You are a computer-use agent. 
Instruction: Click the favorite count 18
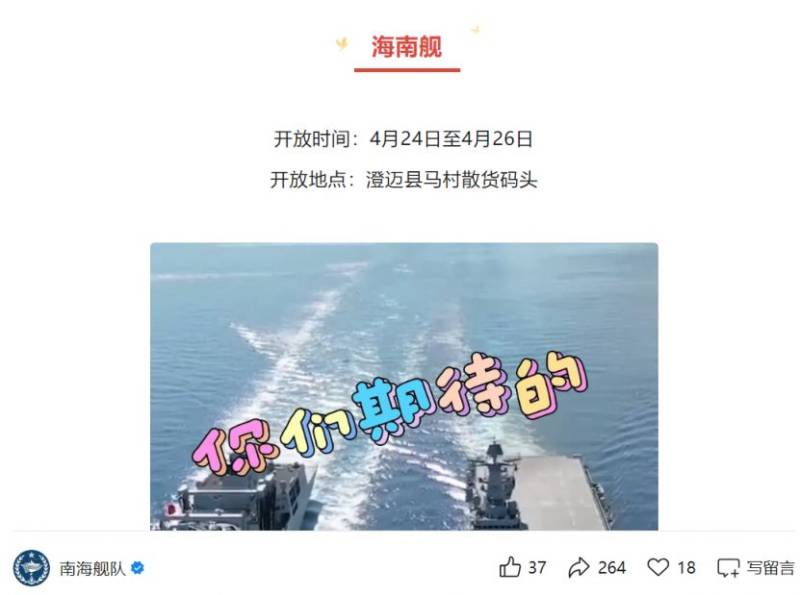tap(686, 567)
